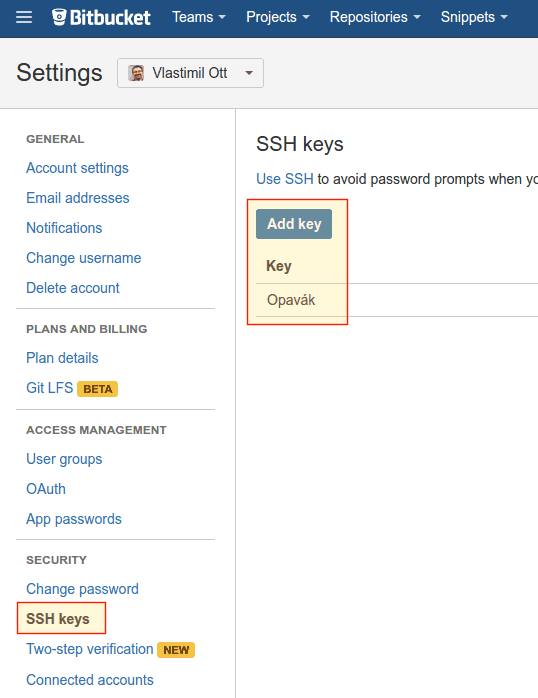Select Change username
This screenshot has height=698, width=538.
pos(84,258)
